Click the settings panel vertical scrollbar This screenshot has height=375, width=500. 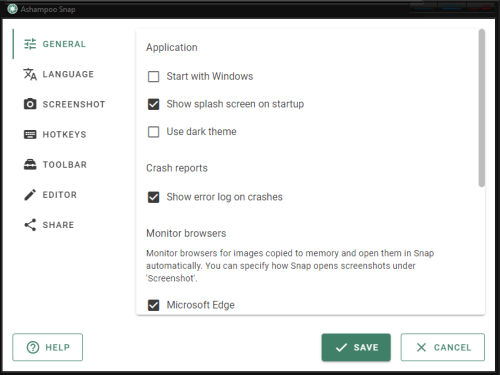click(x=482, y=108)
